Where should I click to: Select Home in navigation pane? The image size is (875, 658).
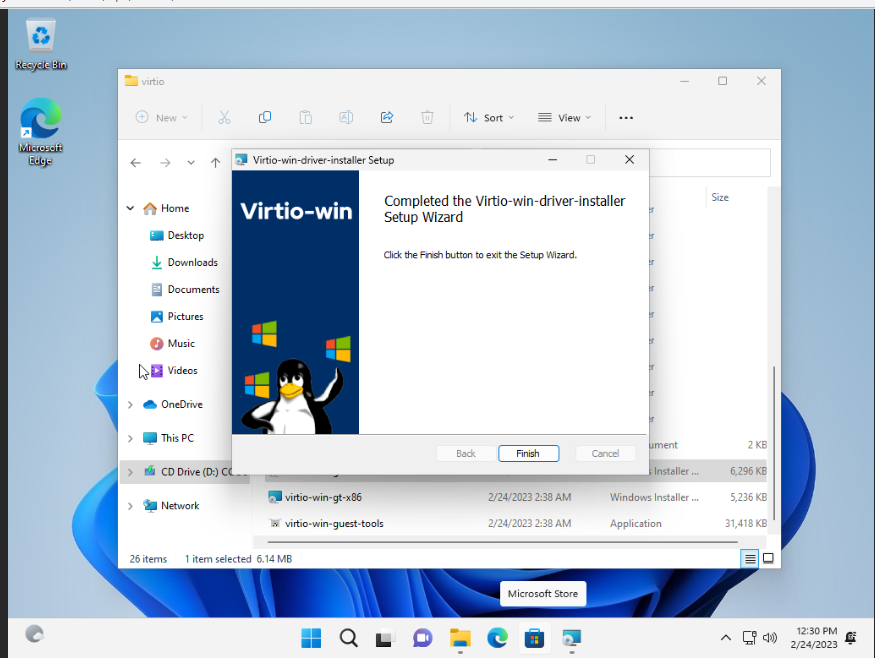(x=166, y=208)
